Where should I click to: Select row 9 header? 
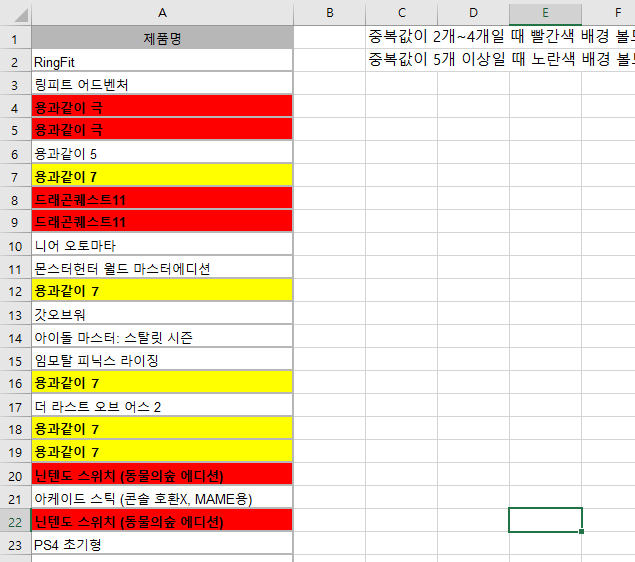tap(15, 221)
